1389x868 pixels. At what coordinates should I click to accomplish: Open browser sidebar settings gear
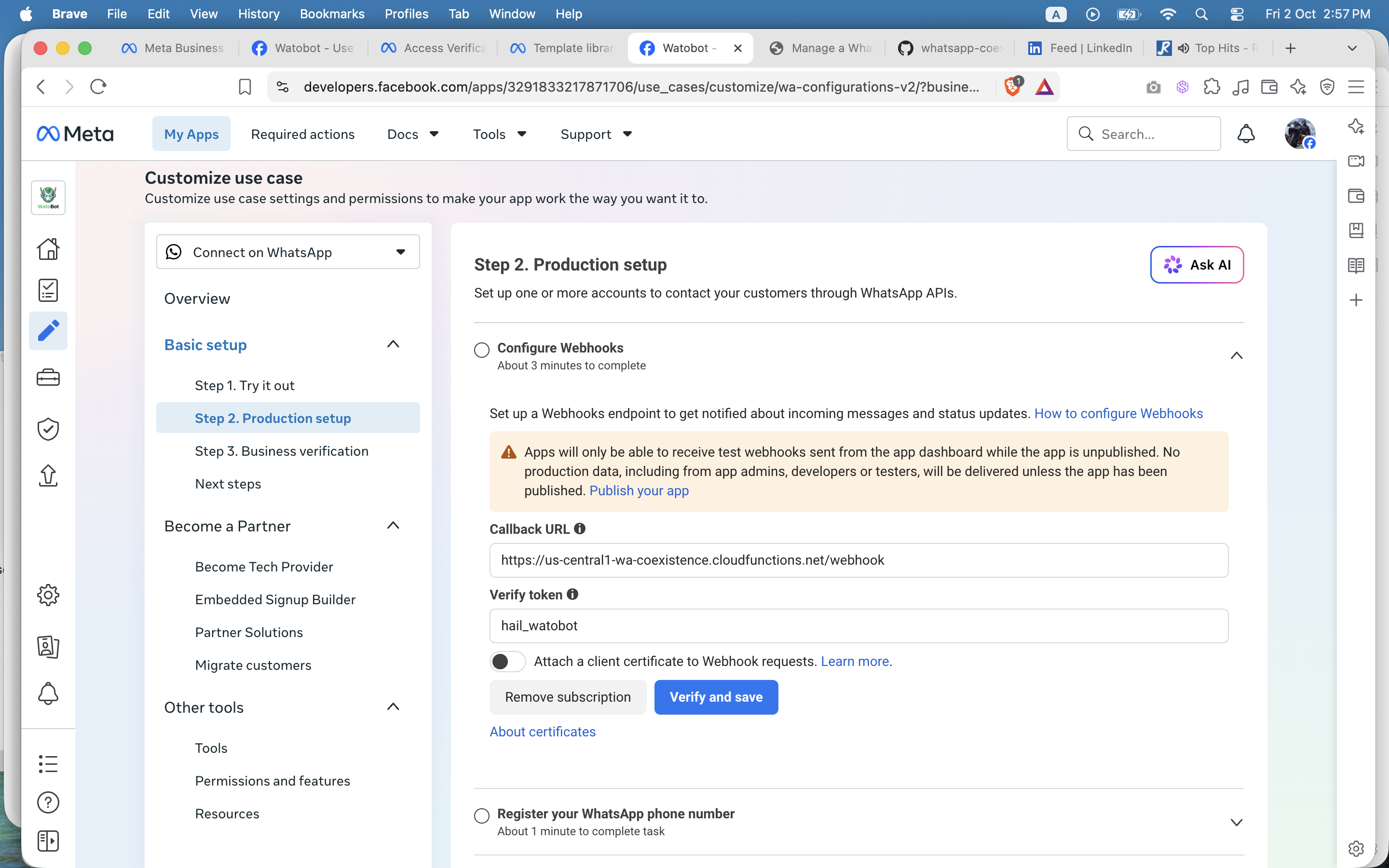click(1356, 849)
